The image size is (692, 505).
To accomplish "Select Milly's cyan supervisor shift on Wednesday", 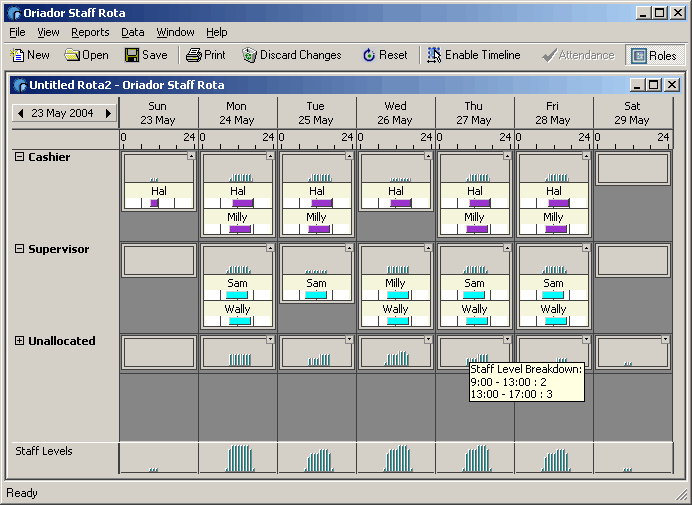I will [398, 295].
